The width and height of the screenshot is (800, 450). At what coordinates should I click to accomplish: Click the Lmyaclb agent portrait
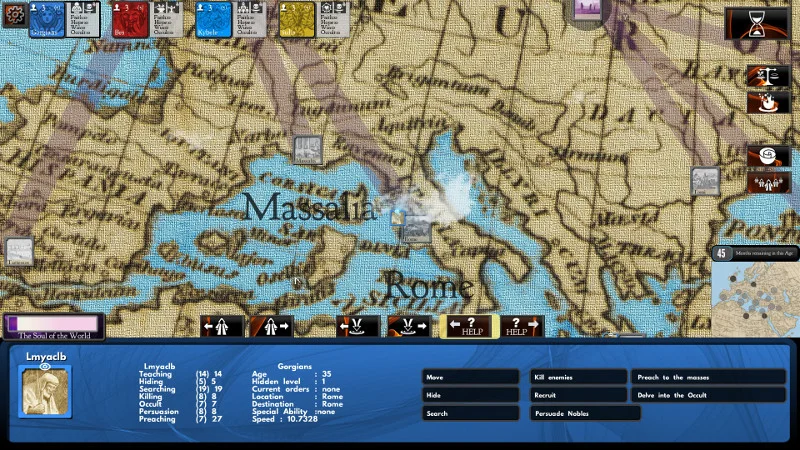tap(45, 392)
